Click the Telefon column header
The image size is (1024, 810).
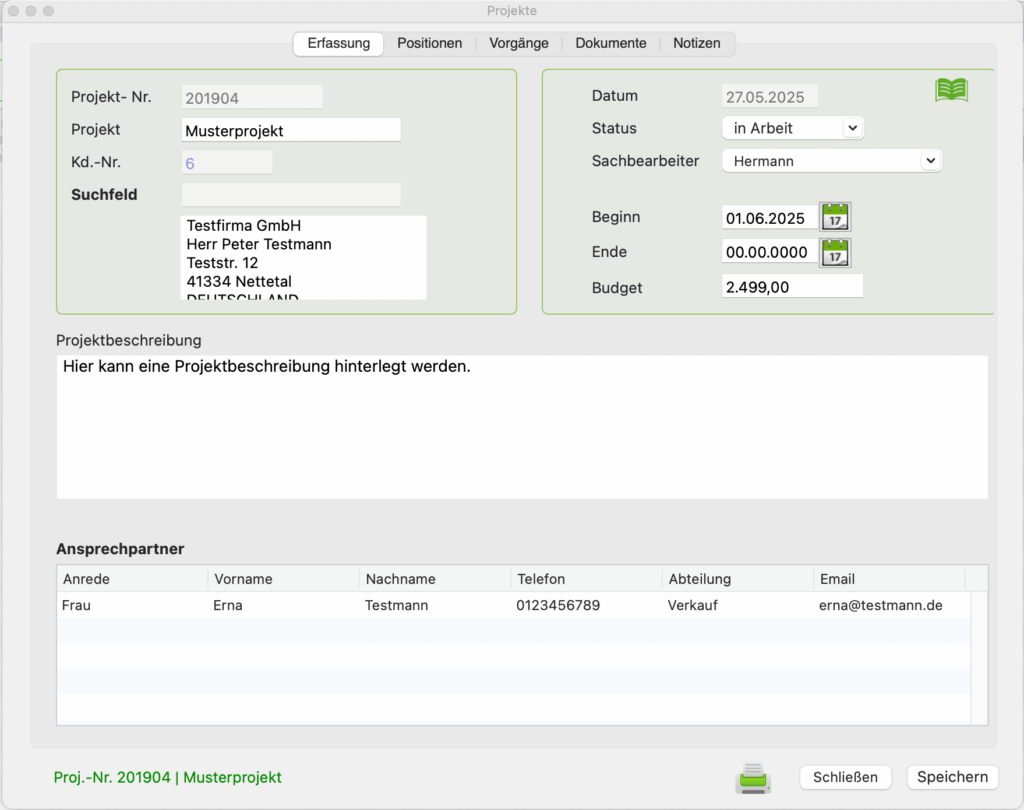[x=586, y=579]
